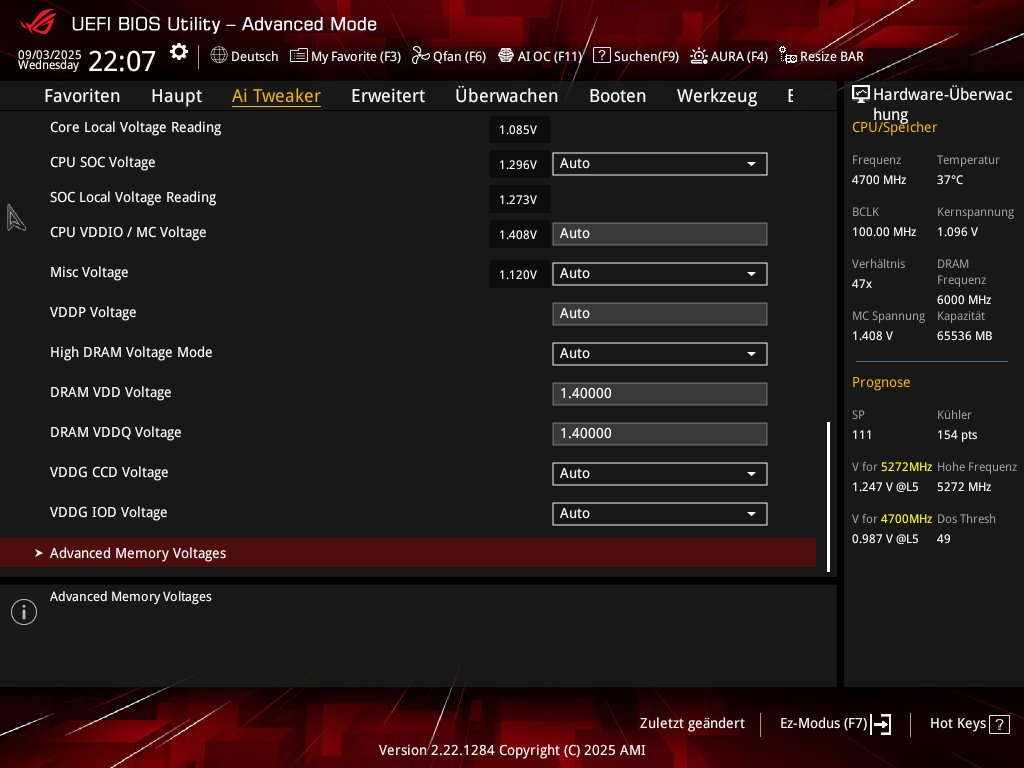This screenshot has height=768, width=1024.
Task: Switch to the Favoriten tab
Action: (82, 96)
